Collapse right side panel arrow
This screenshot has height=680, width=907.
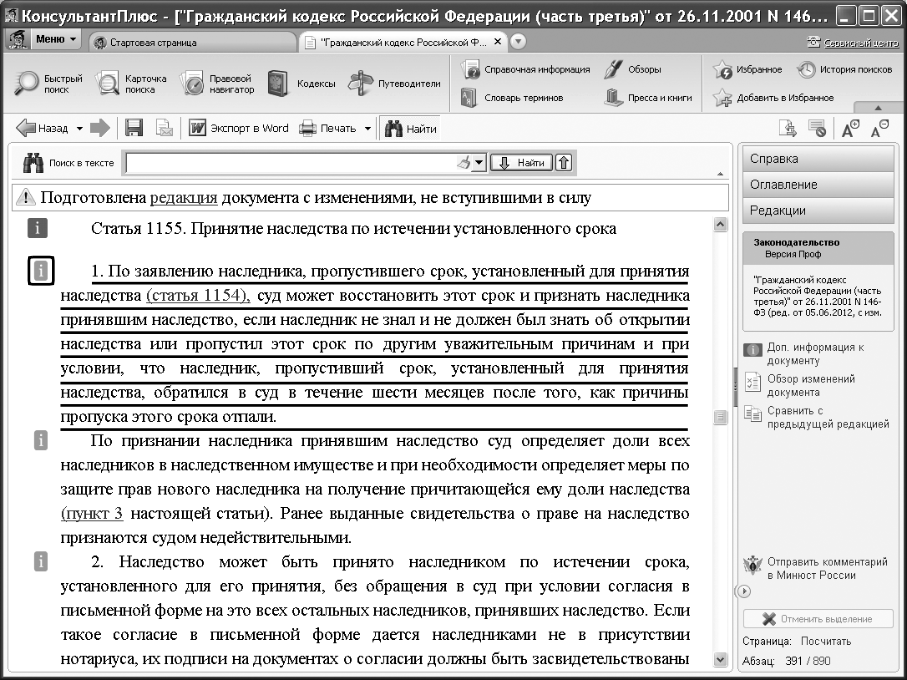coord(744,592)
